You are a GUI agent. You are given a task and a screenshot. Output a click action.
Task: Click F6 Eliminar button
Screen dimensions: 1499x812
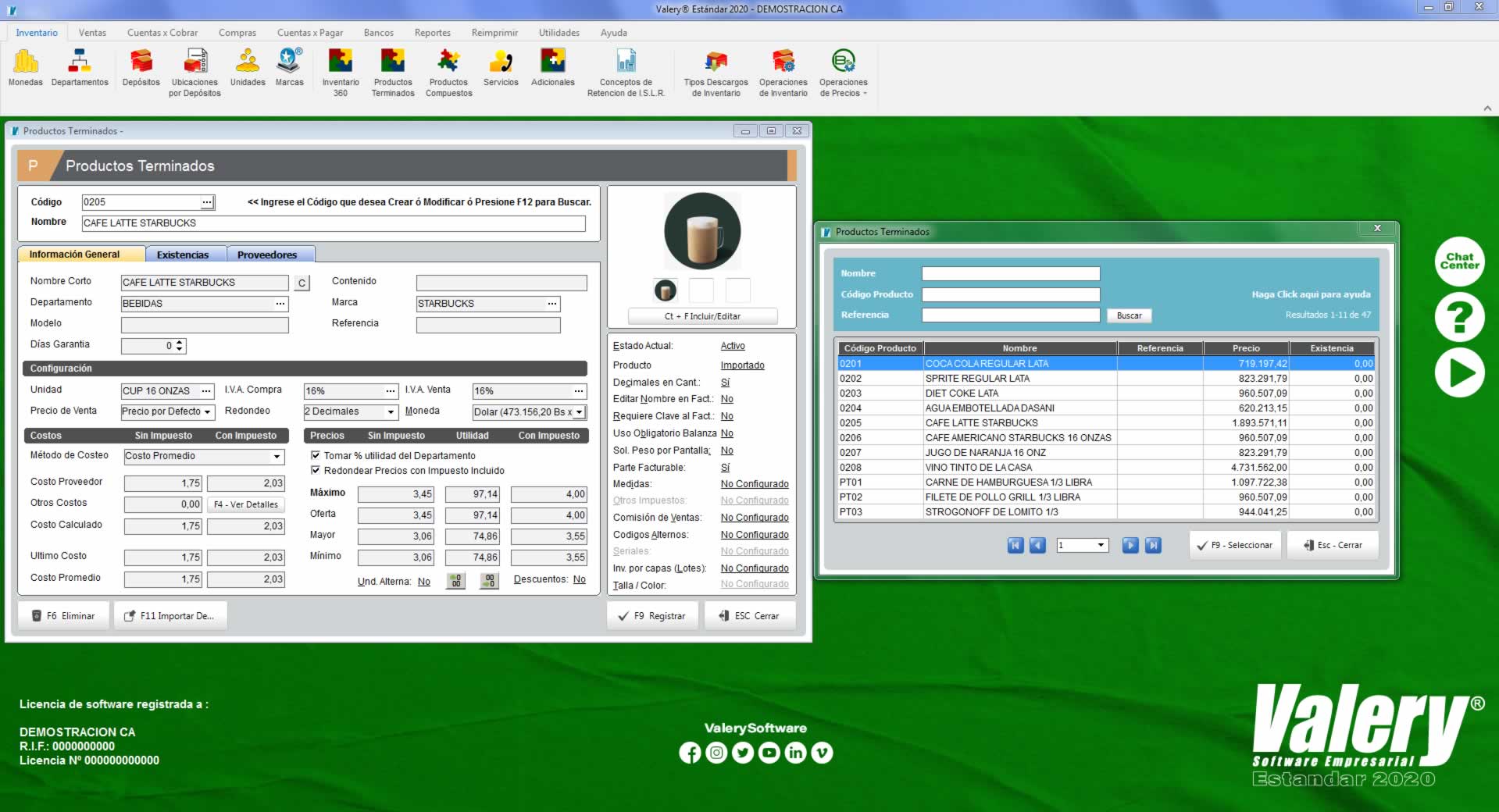[64, 616]
